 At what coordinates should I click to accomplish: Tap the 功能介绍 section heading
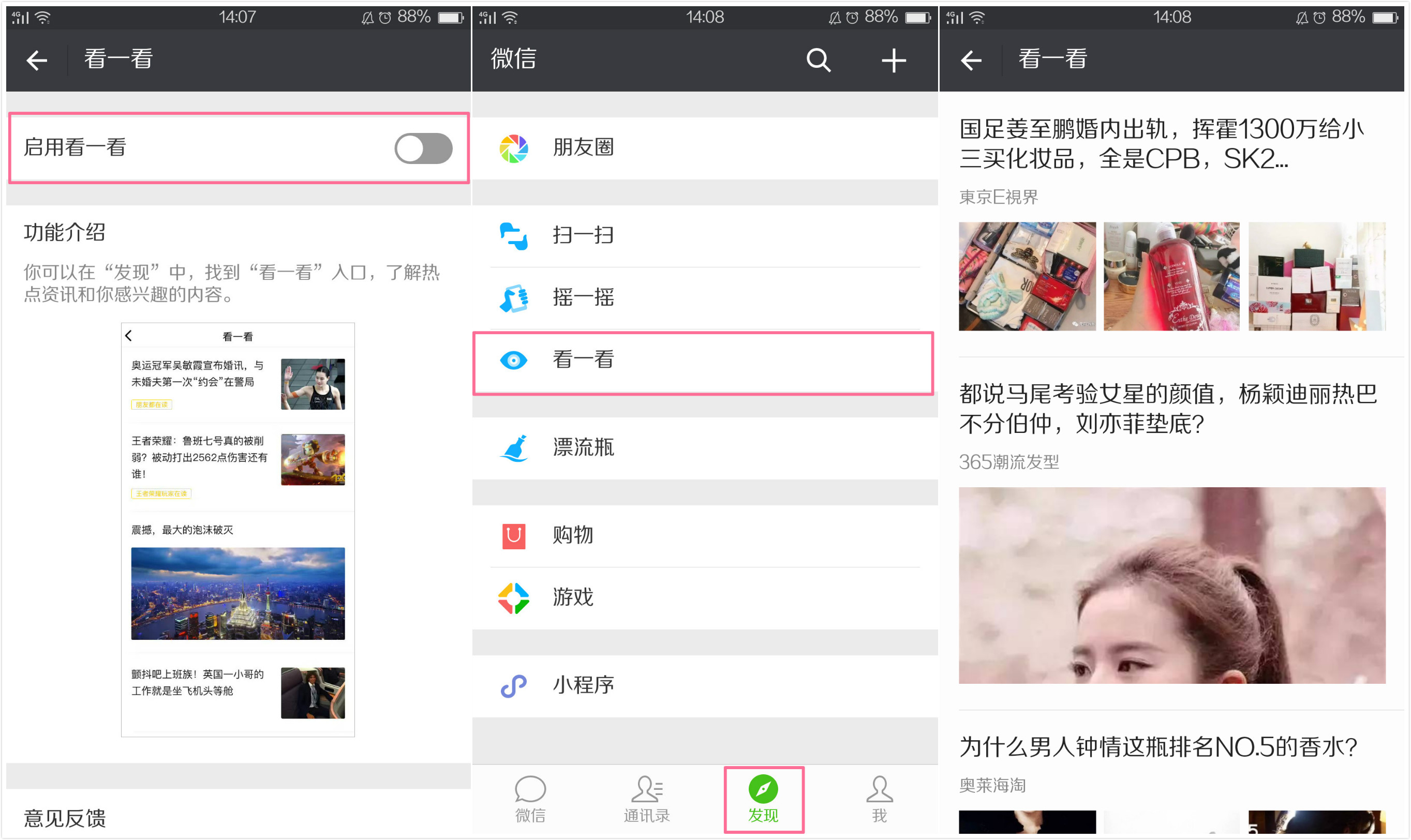tap(65, 233)
